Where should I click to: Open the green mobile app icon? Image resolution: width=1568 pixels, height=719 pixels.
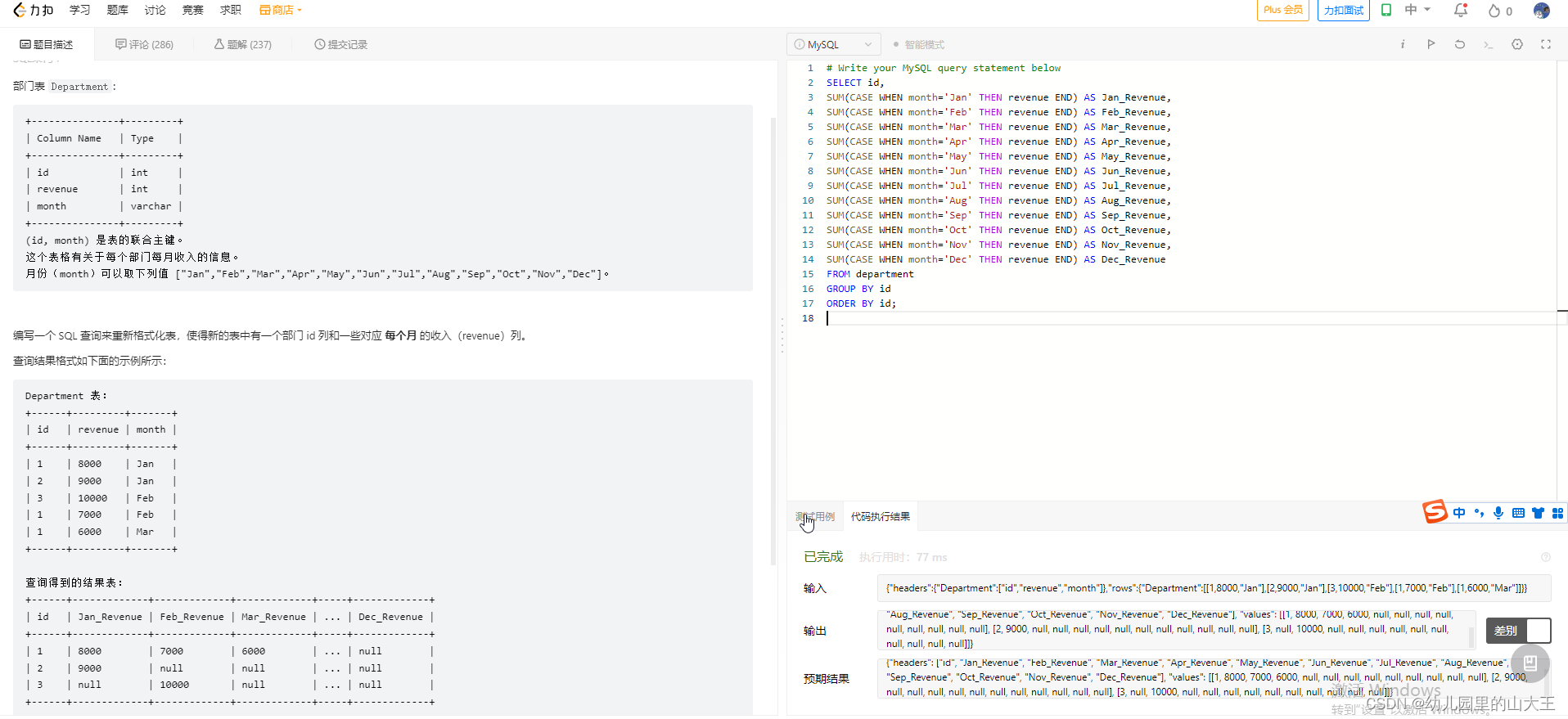click(1386, 11)
